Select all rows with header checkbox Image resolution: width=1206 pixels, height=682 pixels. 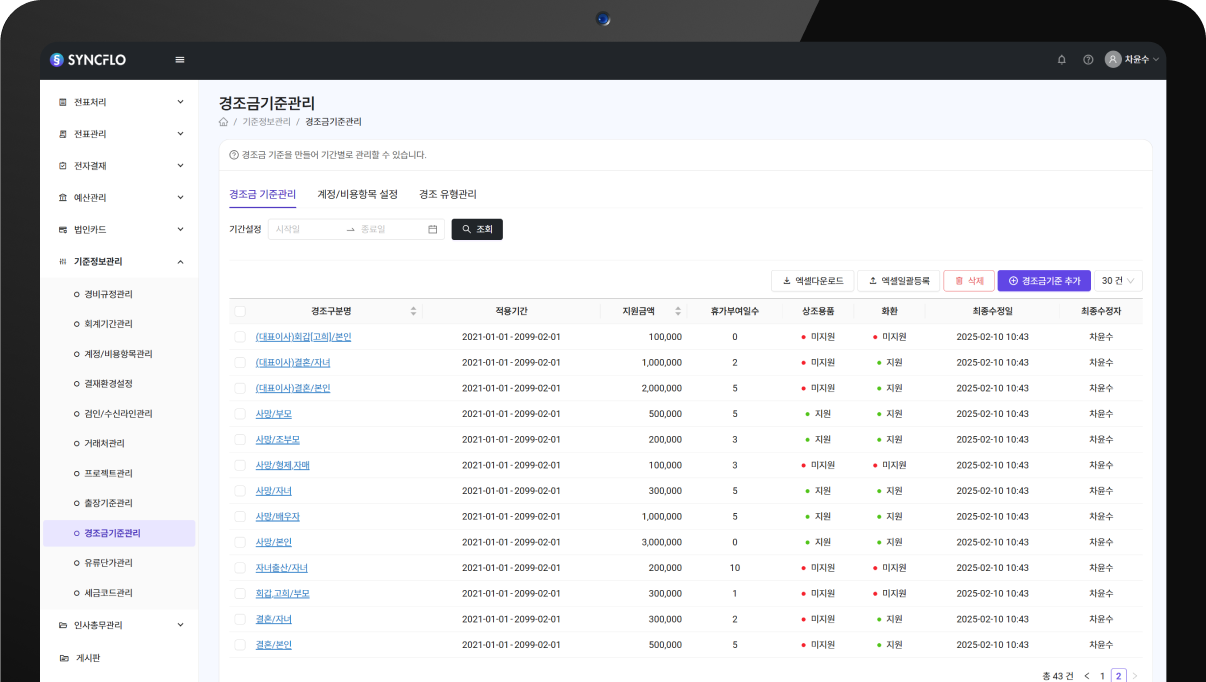[240, 311]
